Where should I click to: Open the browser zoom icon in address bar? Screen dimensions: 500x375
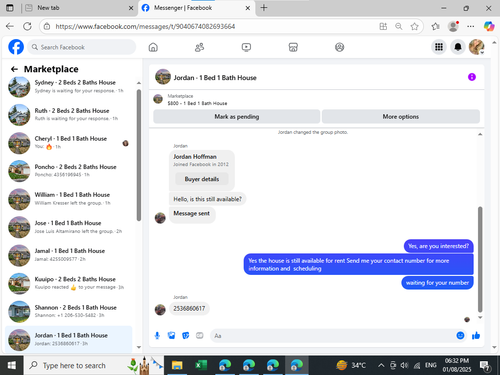(x=399, y=26)
